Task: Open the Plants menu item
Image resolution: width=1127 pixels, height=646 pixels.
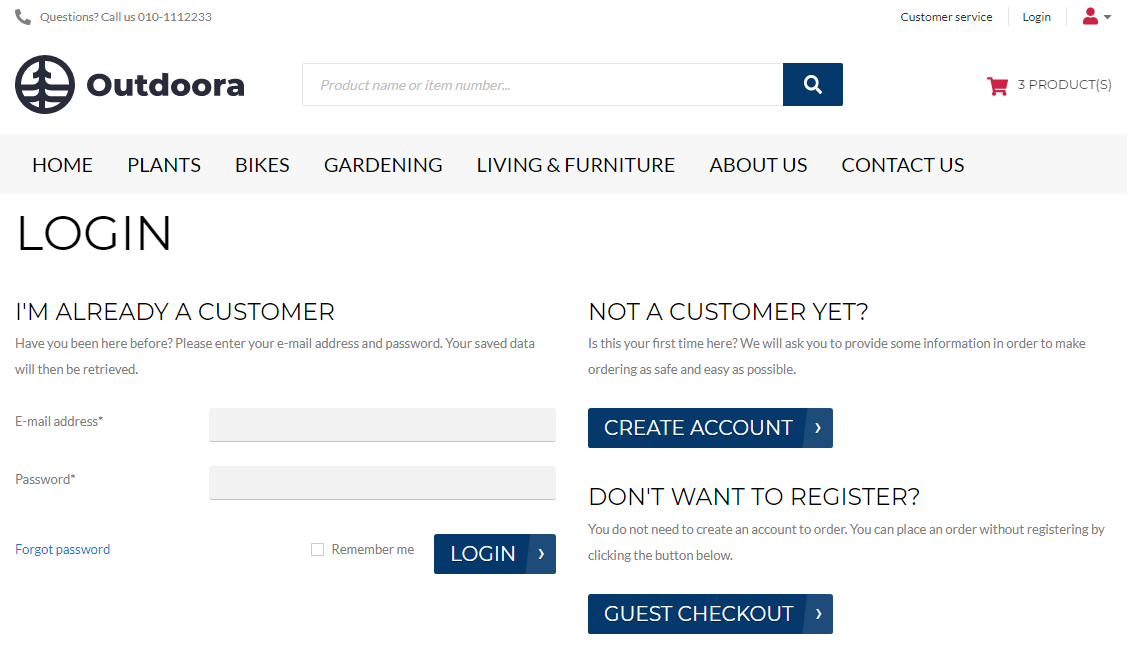Action: pos(164,165)
